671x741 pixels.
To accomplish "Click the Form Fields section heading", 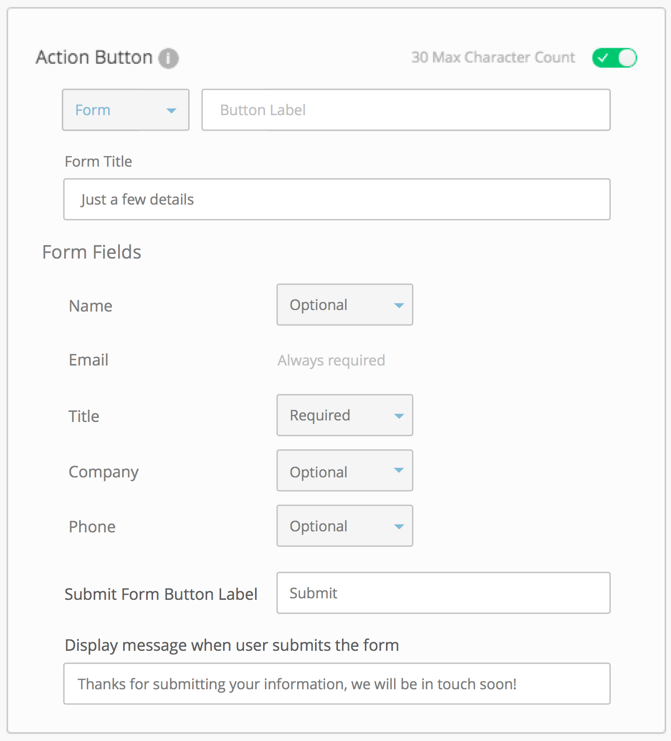I will pos(92,252).
